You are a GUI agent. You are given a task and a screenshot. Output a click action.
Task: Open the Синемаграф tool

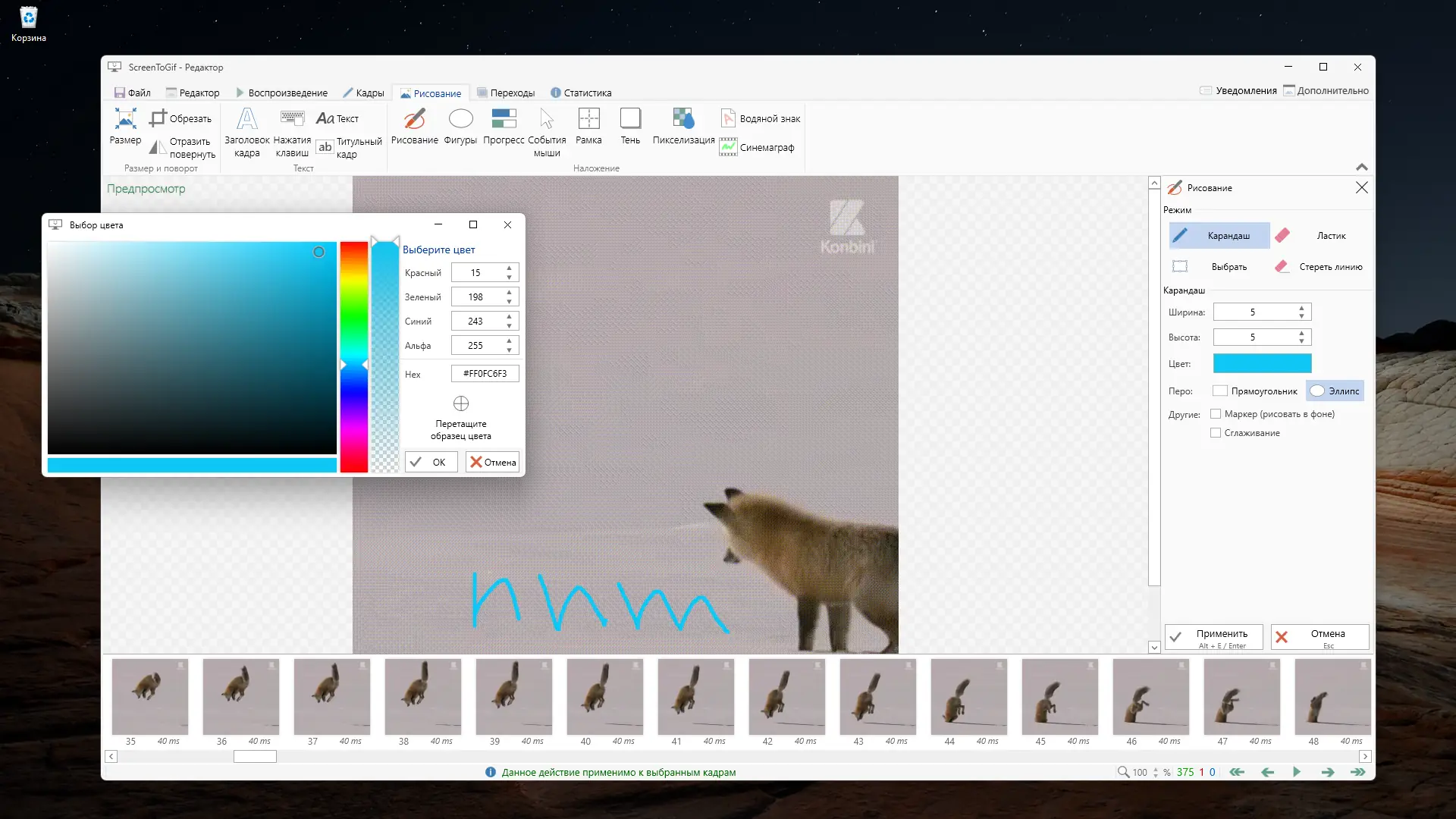pos(758,147)
